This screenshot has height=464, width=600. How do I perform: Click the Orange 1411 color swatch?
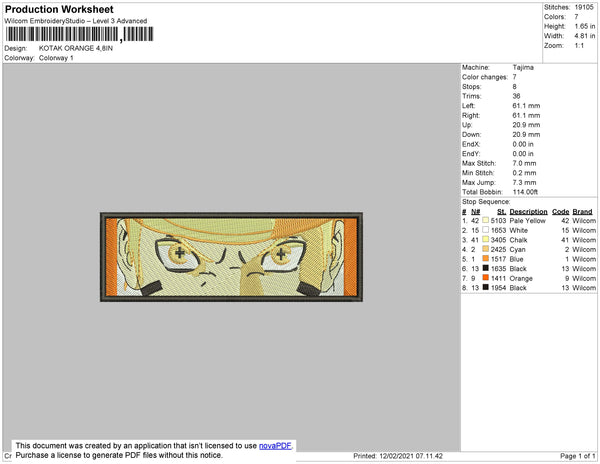[486, 278]
